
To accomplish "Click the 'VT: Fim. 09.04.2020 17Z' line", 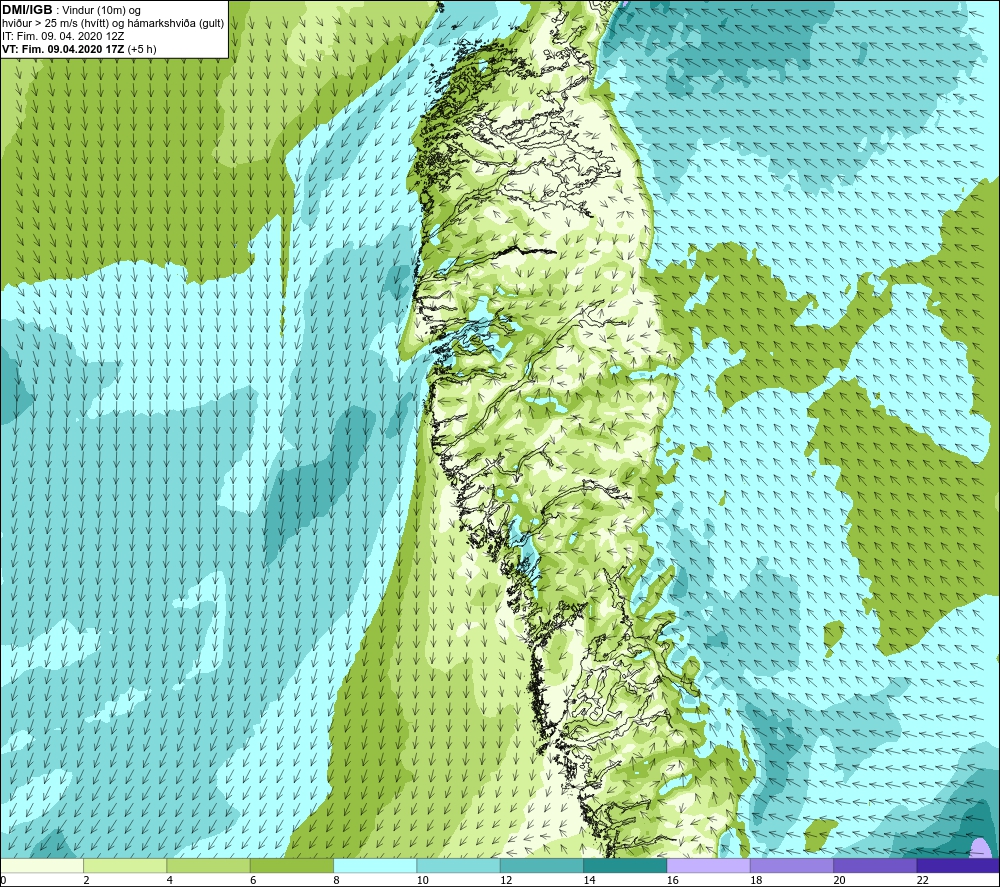I will click(x=64, y=49).
